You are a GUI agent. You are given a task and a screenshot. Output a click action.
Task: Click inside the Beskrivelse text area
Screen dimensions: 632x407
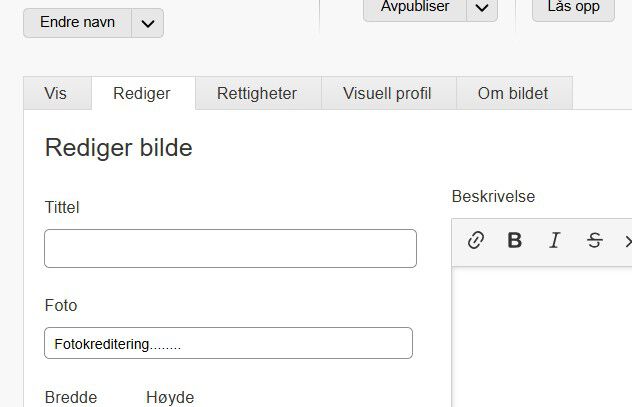[x=542, y=336]
